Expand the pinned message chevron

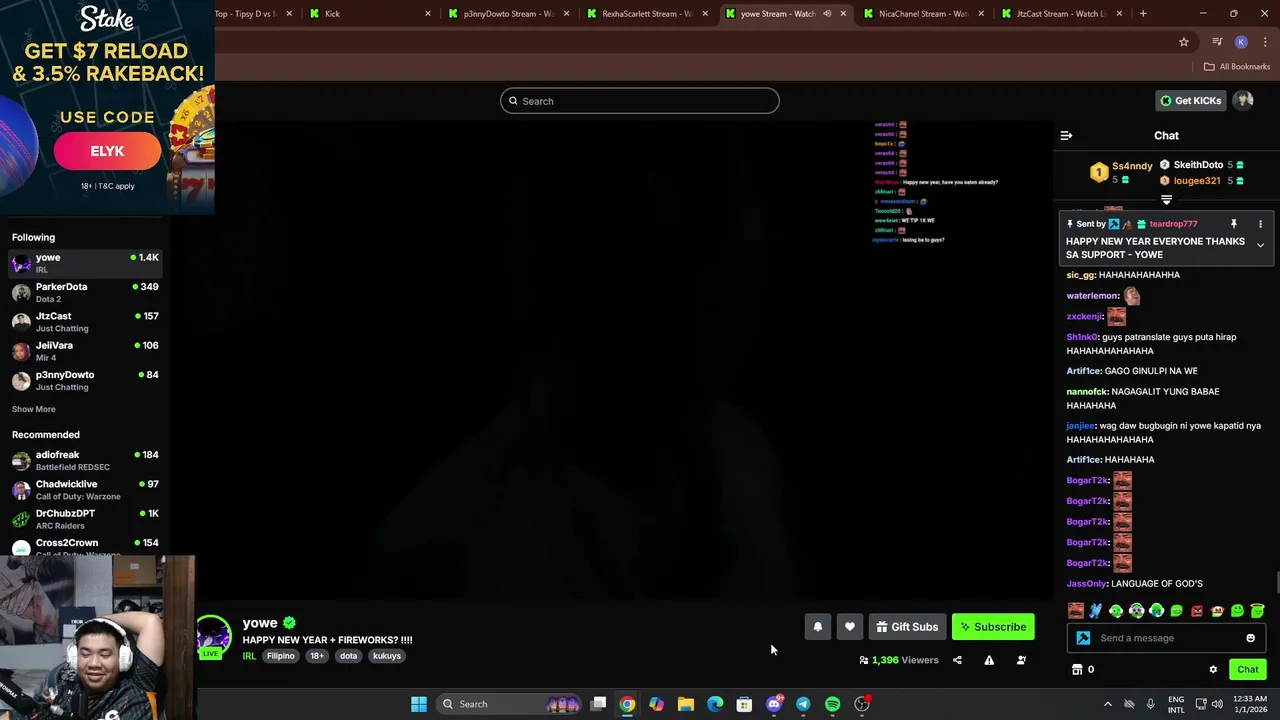point(1260,245)
